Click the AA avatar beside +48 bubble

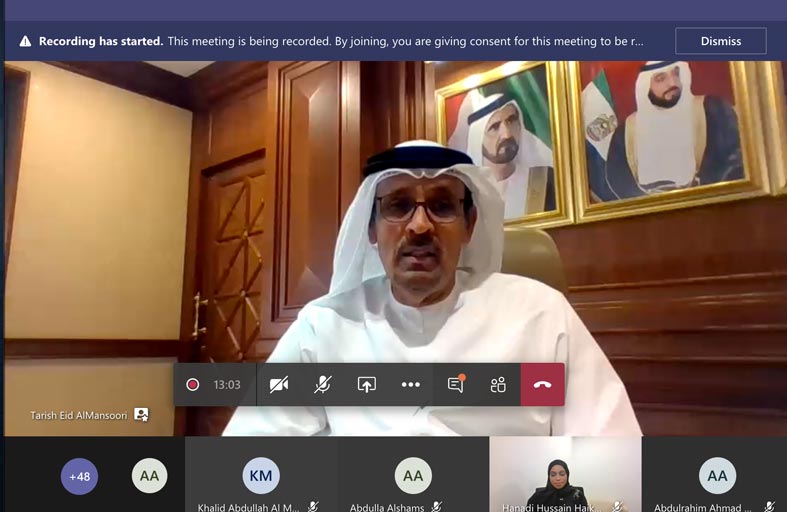click(149, 476)
